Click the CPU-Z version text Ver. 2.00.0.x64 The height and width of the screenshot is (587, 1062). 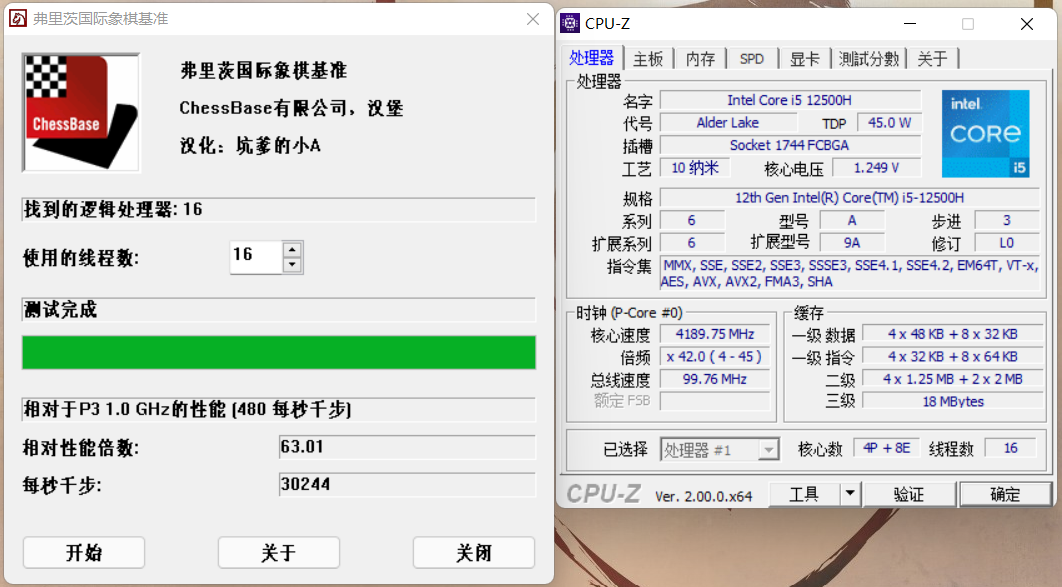coord(703,496)
